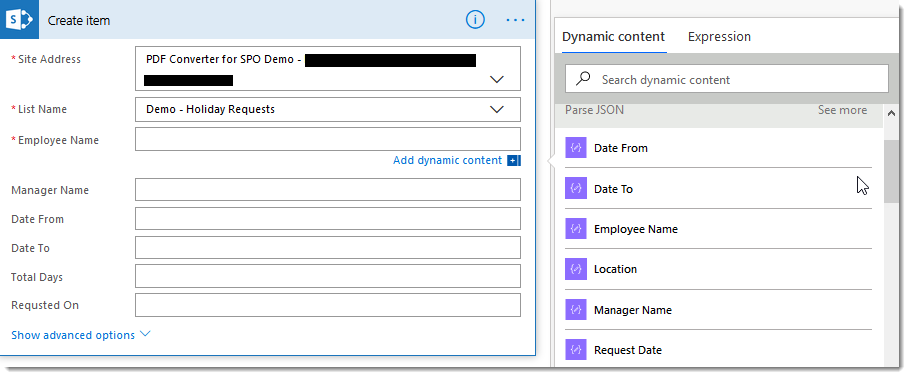Switch to the Expression tab
The image size is (909, 377).
[719, 37]
